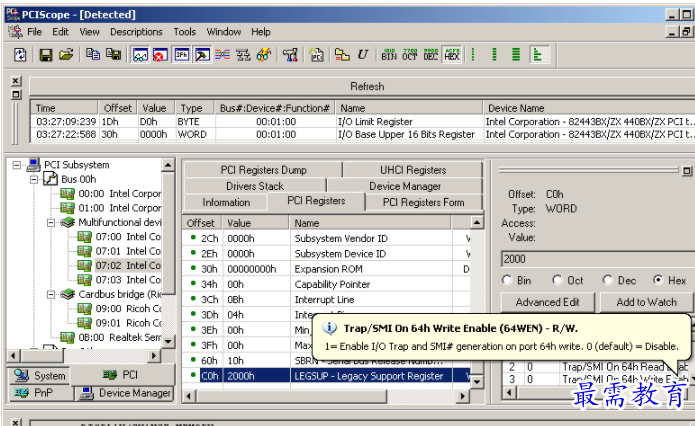Collapse the PCI Subsystem tree node
Viewport: 695px width, 426px height.
(17, 165)
